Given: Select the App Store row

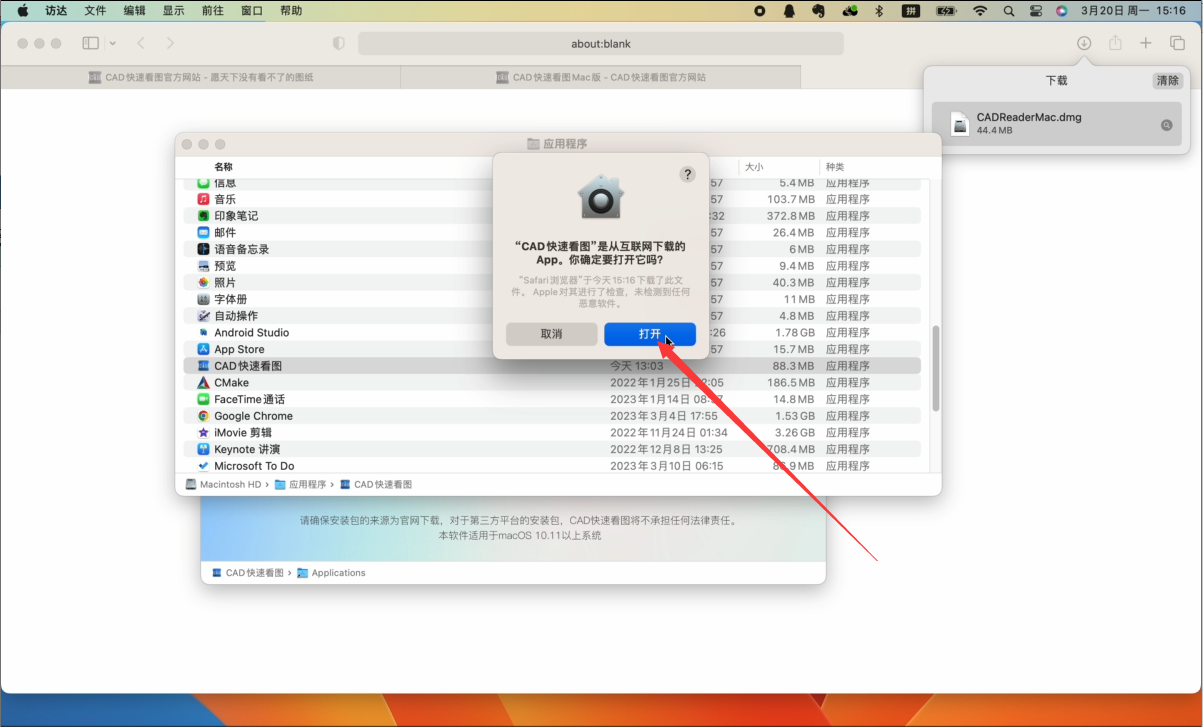Looking at the screenshot, I should (x=552, y=349).
